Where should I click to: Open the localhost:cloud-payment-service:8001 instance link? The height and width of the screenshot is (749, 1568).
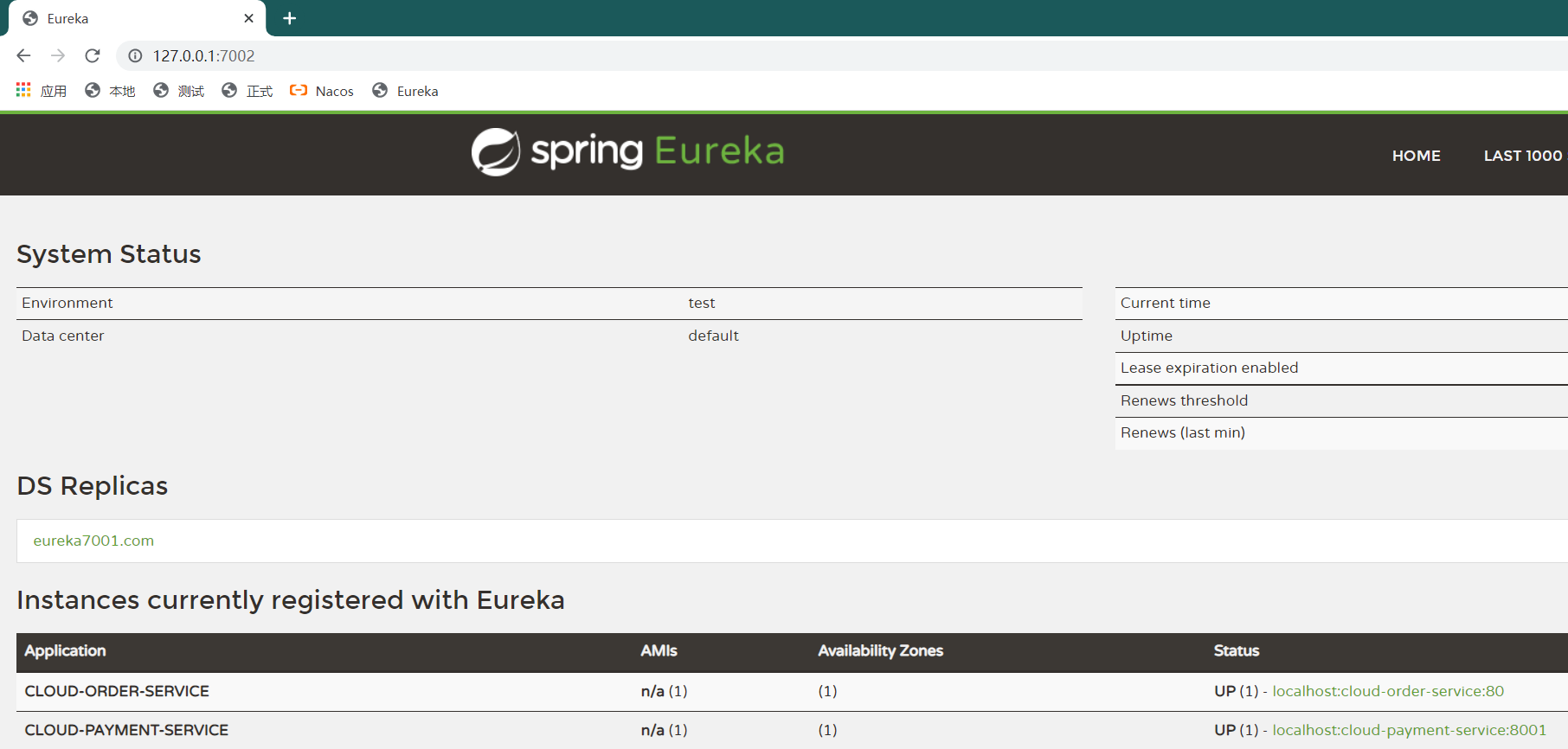(1409, 730)
